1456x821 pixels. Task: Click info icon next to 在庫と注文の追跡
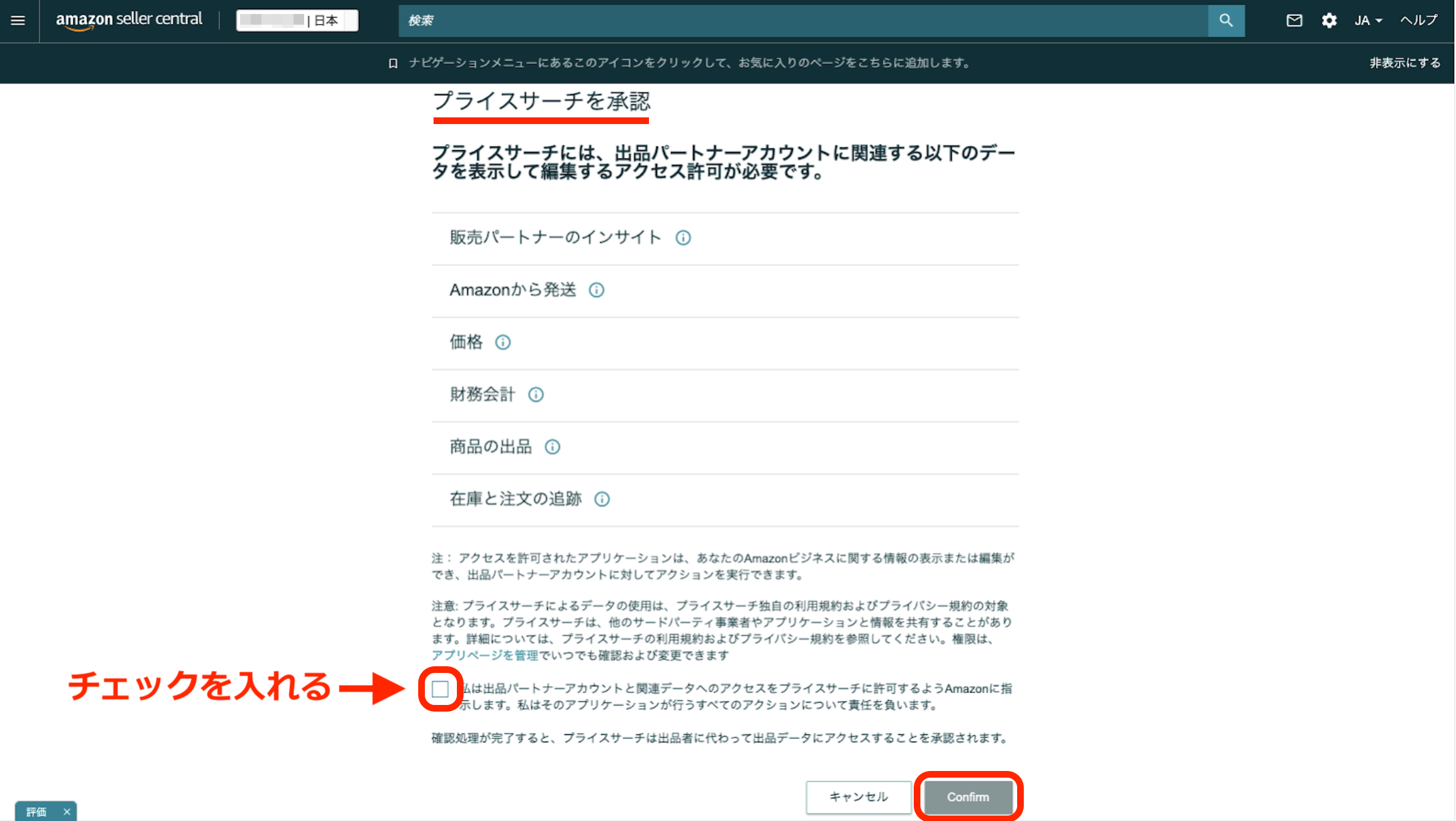coord(602,499)
